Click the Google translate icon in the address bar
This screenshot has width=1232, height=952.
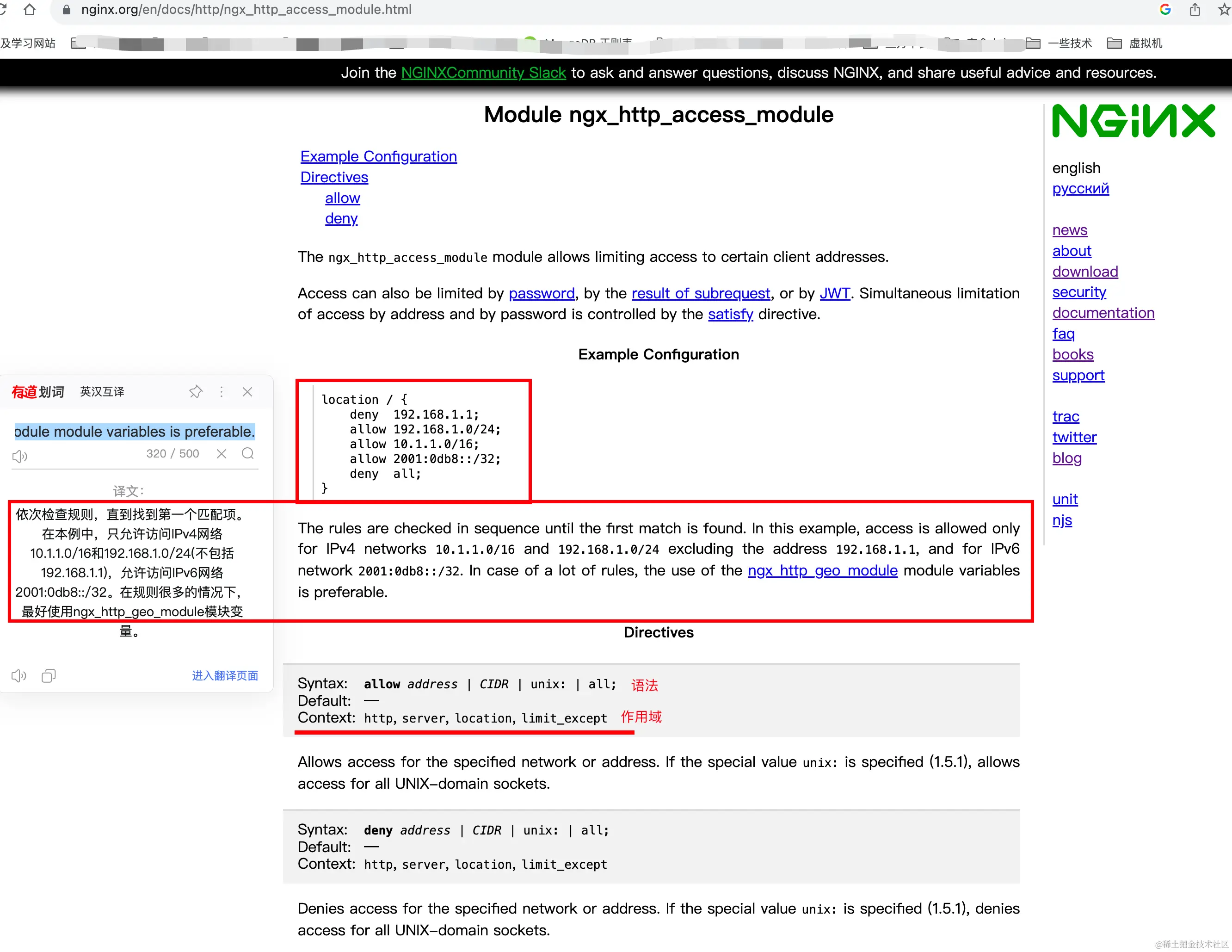click(x=1165, y=10)
